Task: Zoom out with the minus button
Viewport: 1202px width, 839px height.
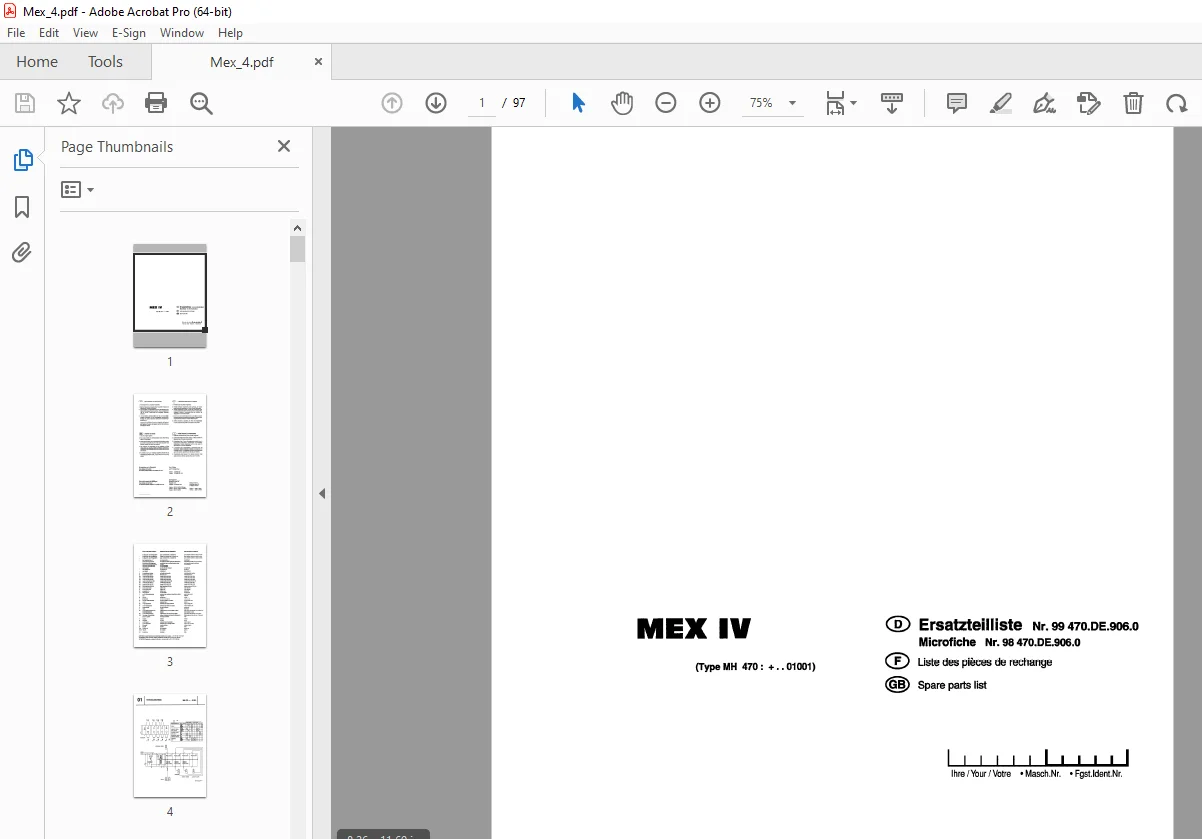Action: (666, 103)
